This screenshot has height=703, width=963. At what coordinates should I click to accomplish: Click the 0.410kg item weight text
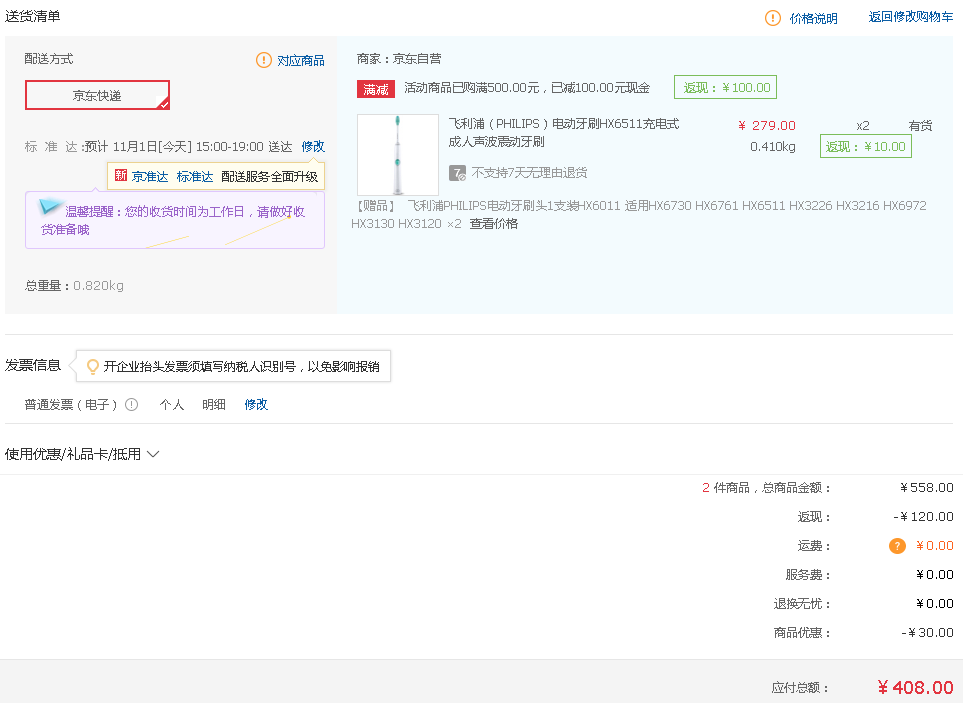coord(773,147)
